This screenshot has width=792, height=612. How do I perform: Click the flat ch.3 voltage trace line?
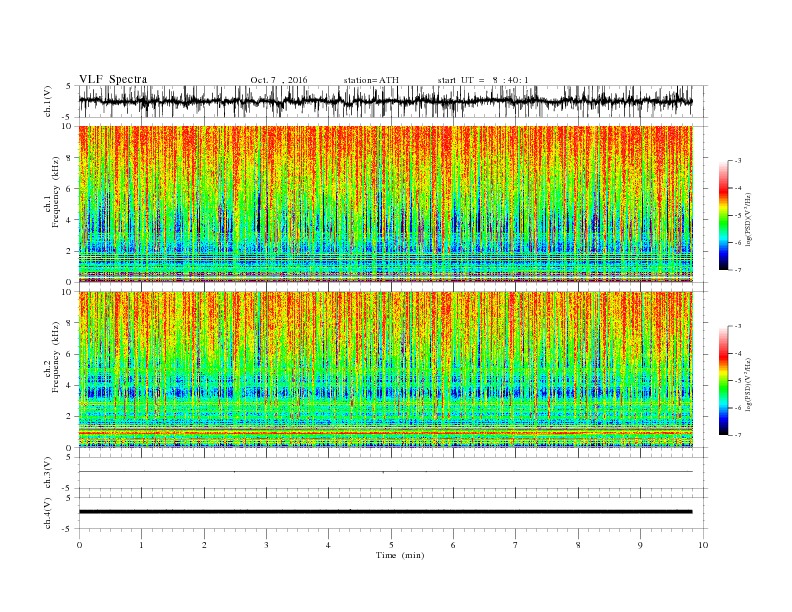click(x=385, y=472)
